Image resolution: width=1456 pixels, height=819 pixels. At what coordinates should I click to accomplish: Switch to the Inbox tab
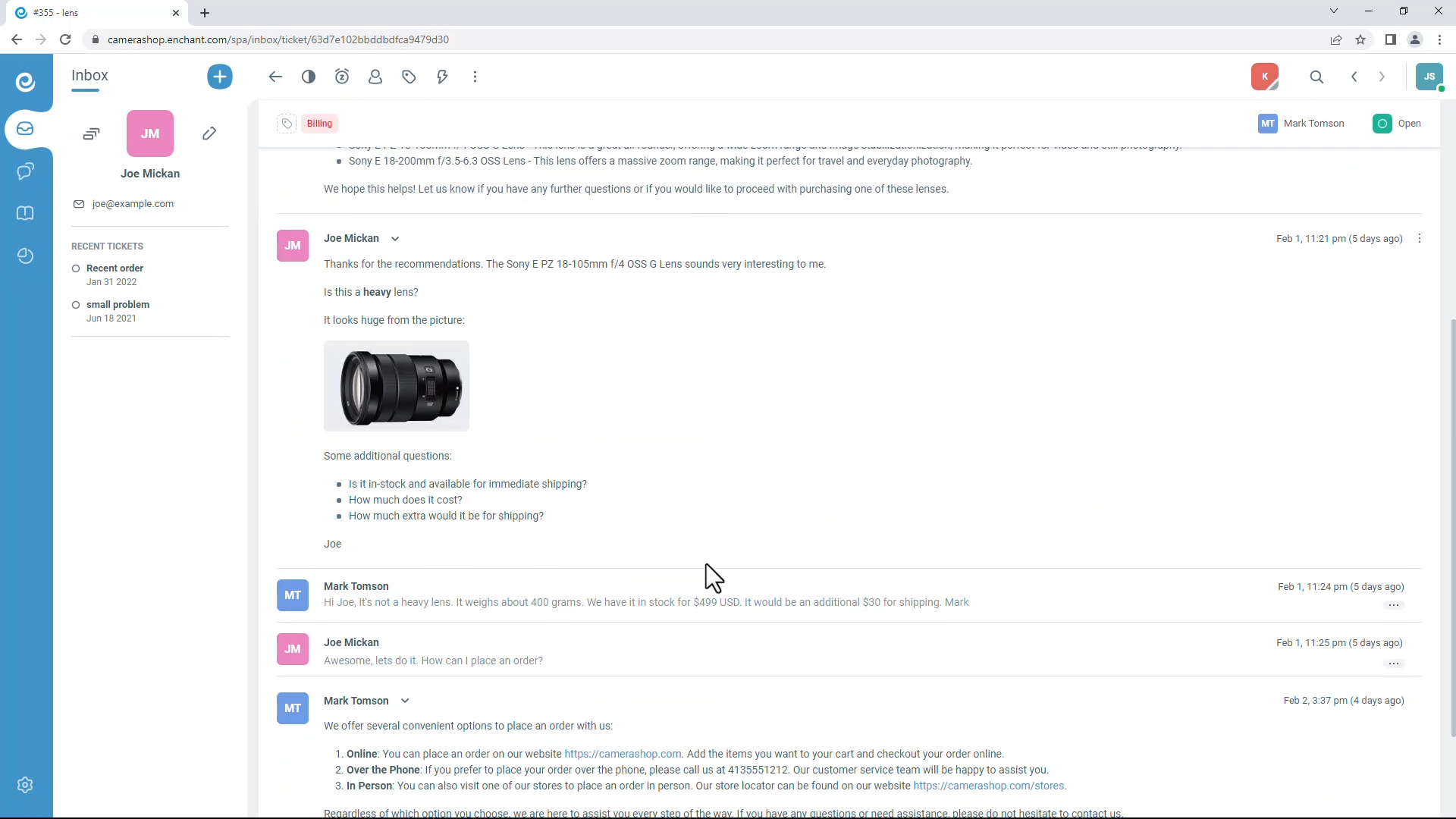pos(89,75)
